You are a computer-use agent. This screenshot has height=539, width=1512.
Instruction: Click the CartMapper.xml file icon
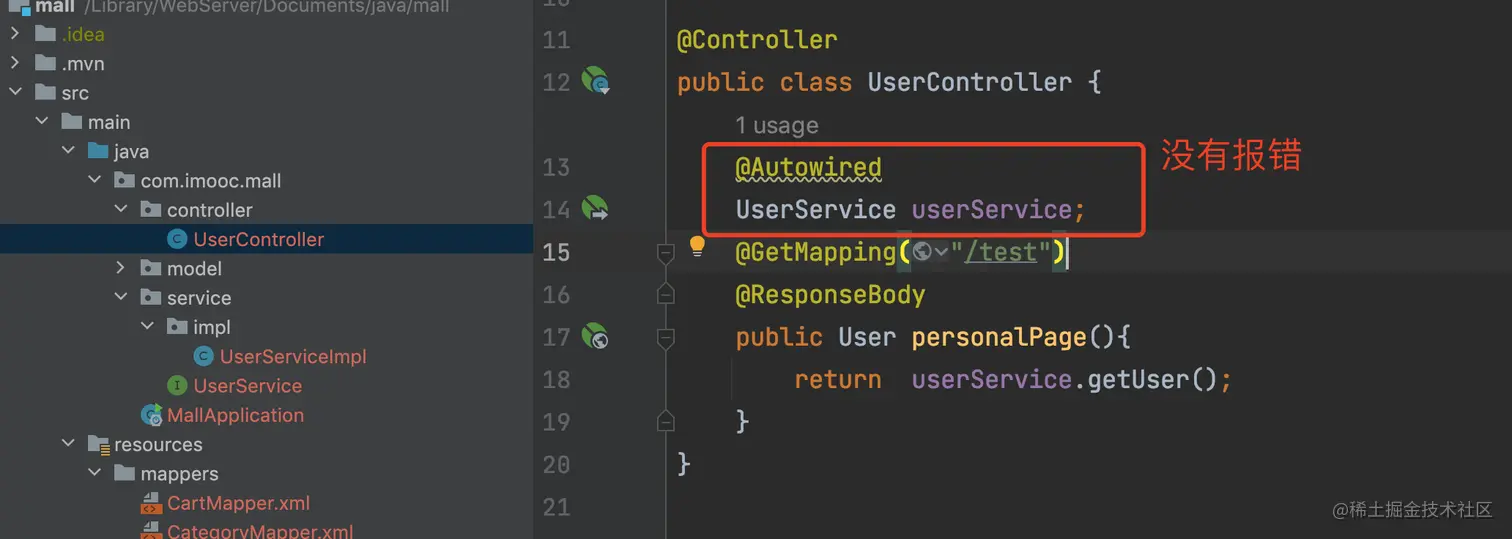point(151,503)
